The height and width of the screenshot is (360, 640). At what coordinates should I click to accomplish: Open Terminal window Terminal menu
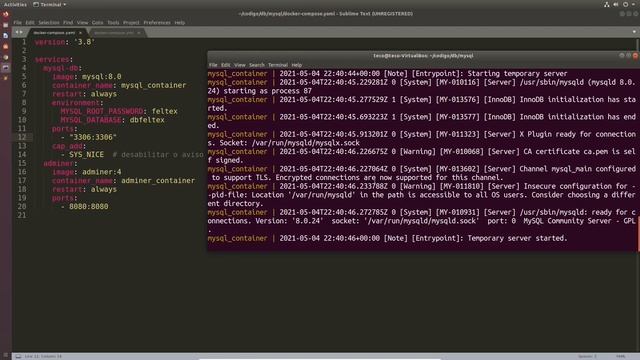click(278, 65)
